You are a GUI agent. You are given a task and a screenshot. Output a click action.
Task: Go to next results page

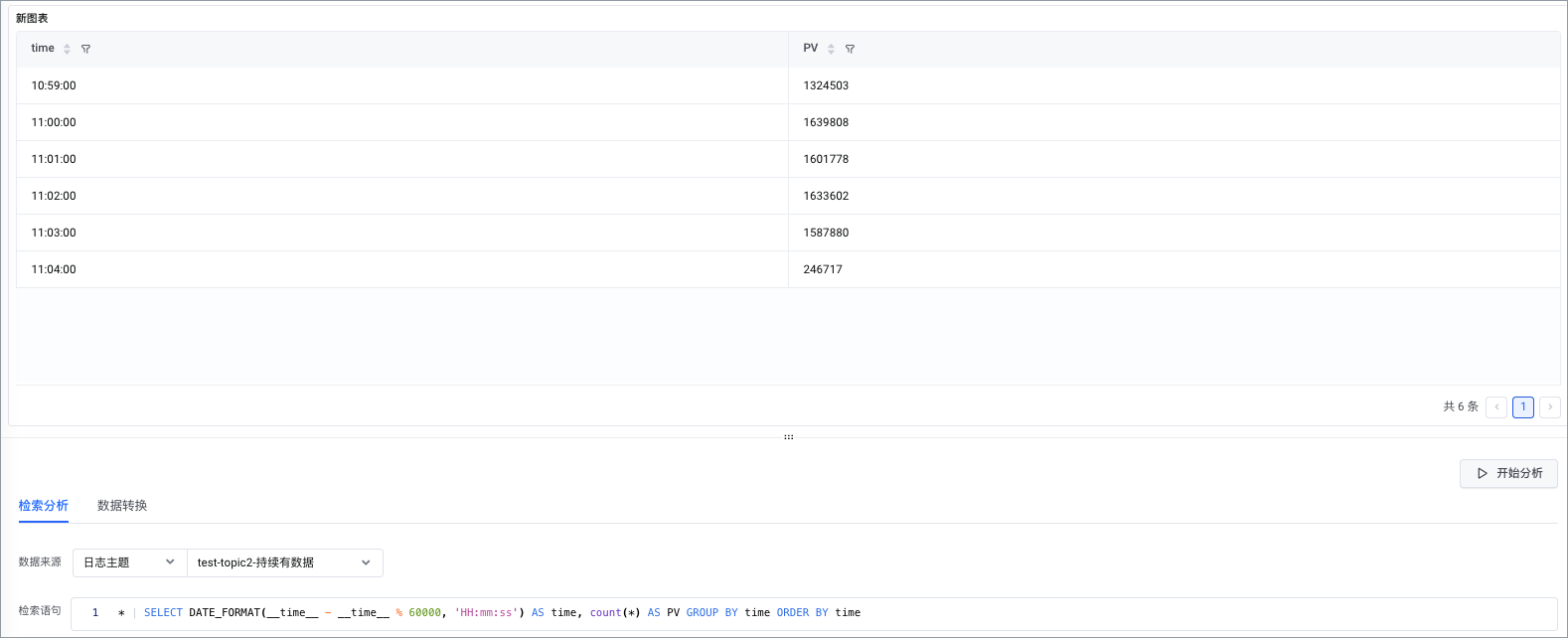point(1550,406)
